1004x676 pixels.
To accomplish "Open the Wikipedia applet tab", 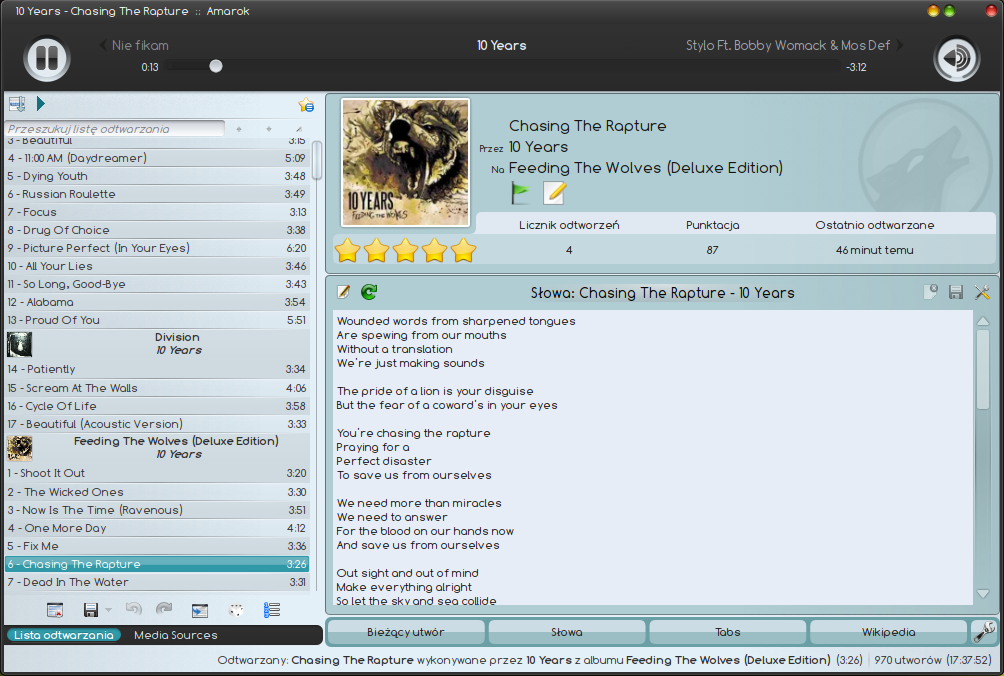I will tap(888, 632).
